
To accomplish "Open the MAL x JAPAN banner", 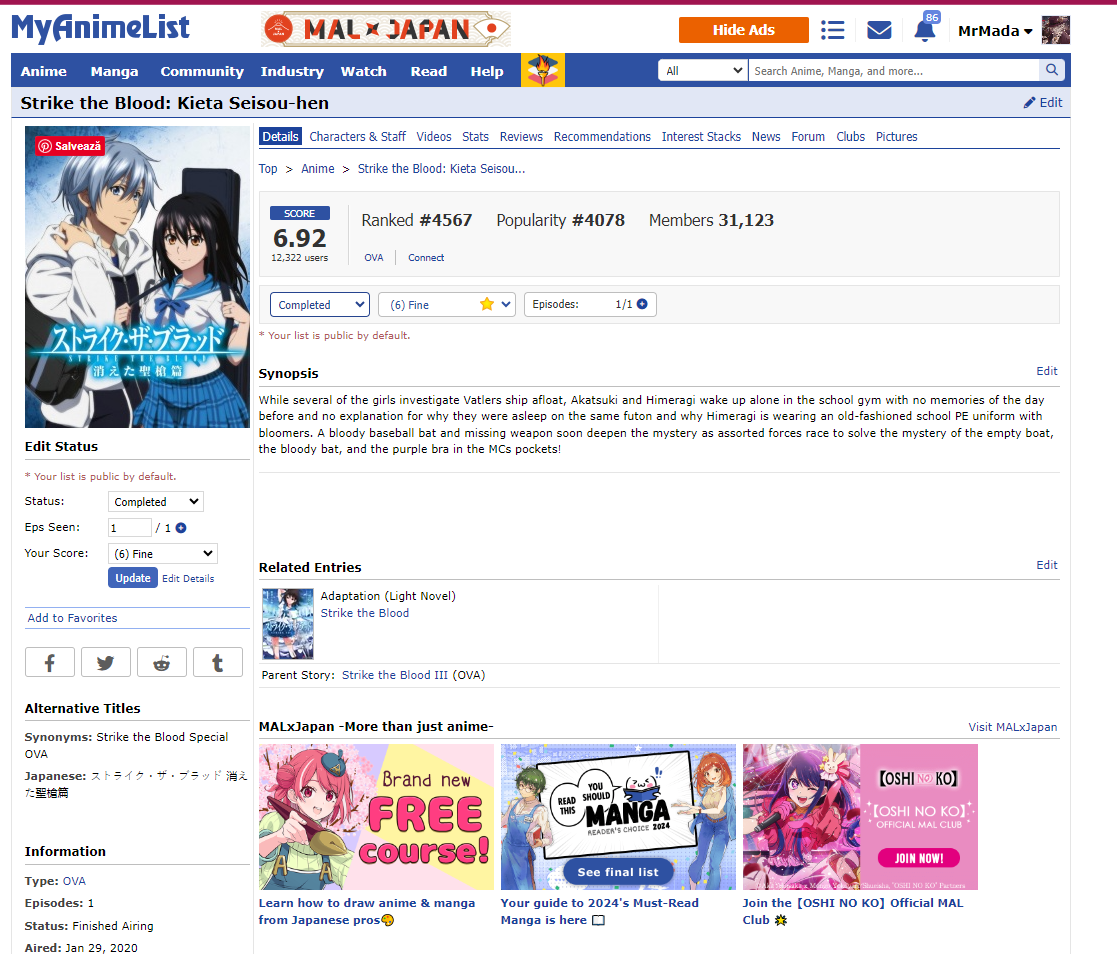I will click(x=385, y=29).
